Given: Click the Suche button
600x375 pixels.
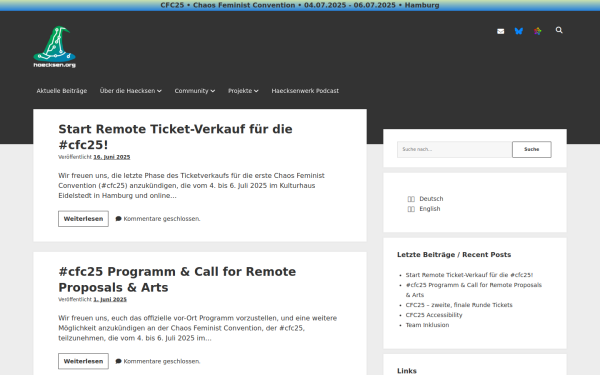Looking at the screenshot, I should coord(532,149).
